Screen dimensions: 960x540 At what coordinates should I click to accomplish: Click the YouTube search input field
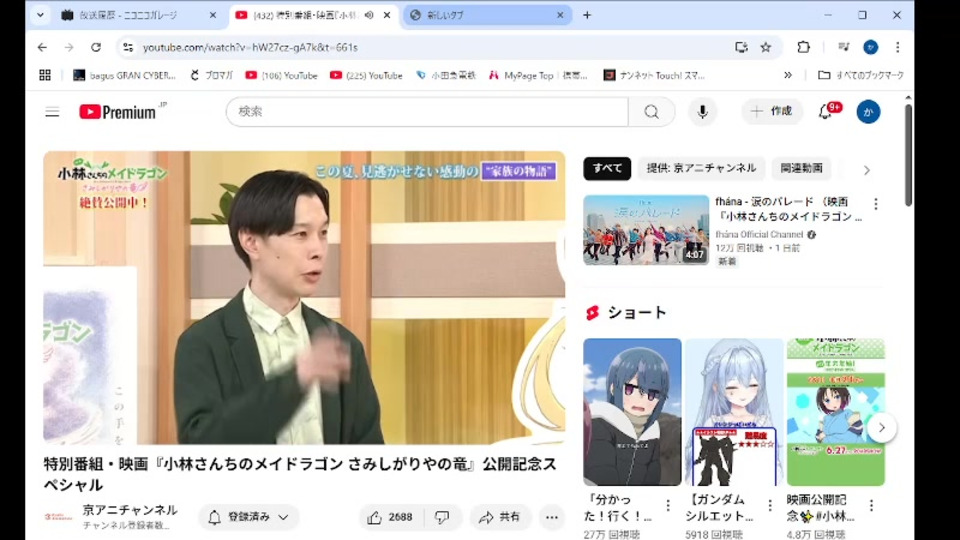(427, 111)
